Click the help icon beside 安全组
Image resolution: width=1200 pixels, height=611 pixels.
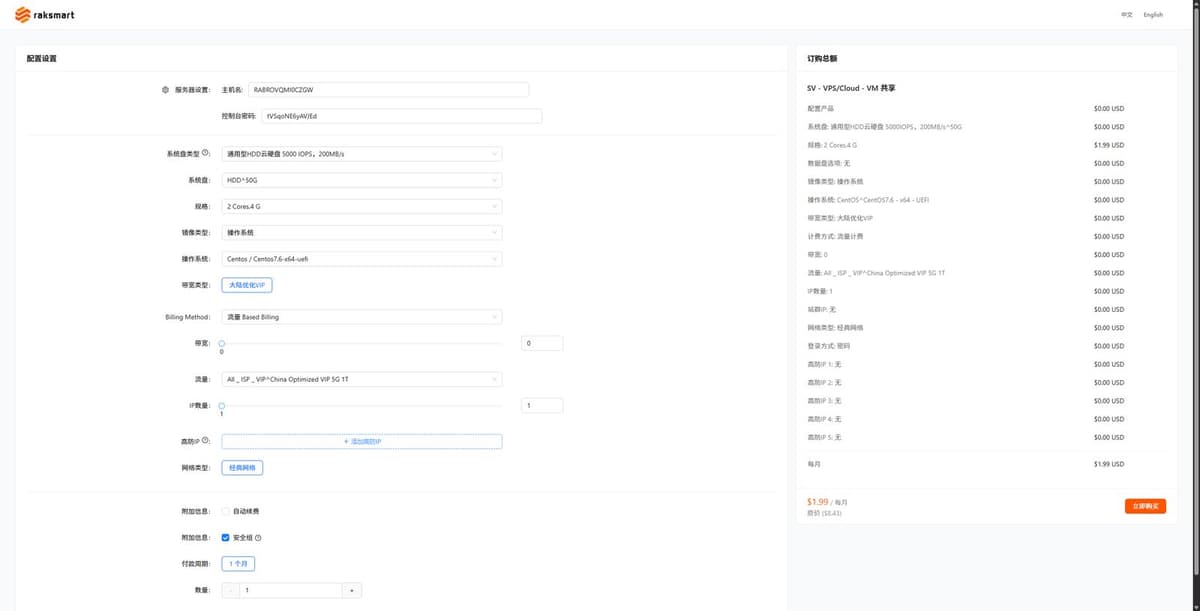pos(258,537)
